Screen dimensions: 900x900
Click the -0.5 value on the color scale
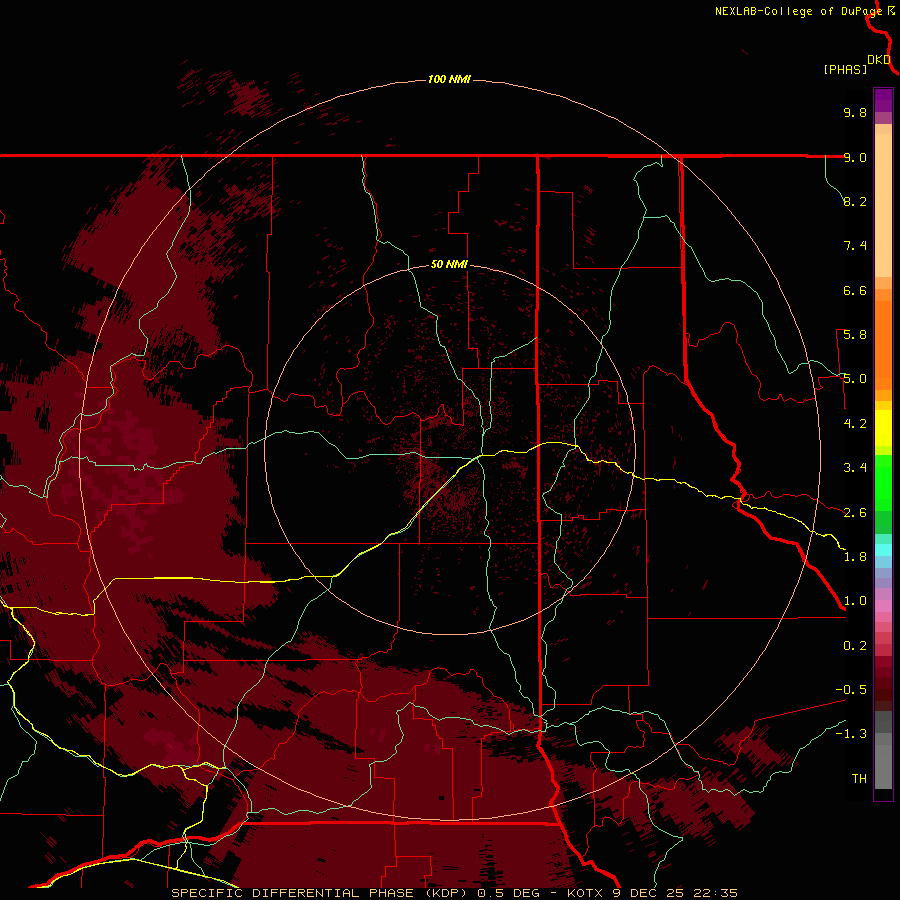pyautogui.click(x=851, y=690)
